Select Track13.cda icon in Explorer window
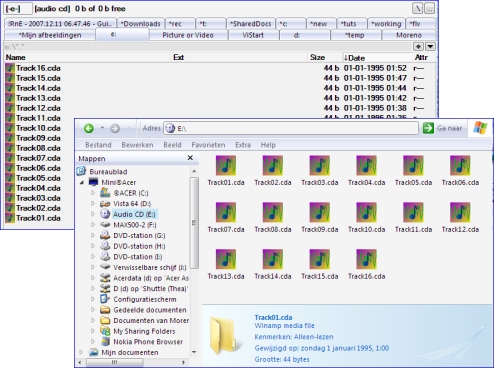Image resolution: width=500 pixels, height=375 pixels. click(x=226, y=259)
